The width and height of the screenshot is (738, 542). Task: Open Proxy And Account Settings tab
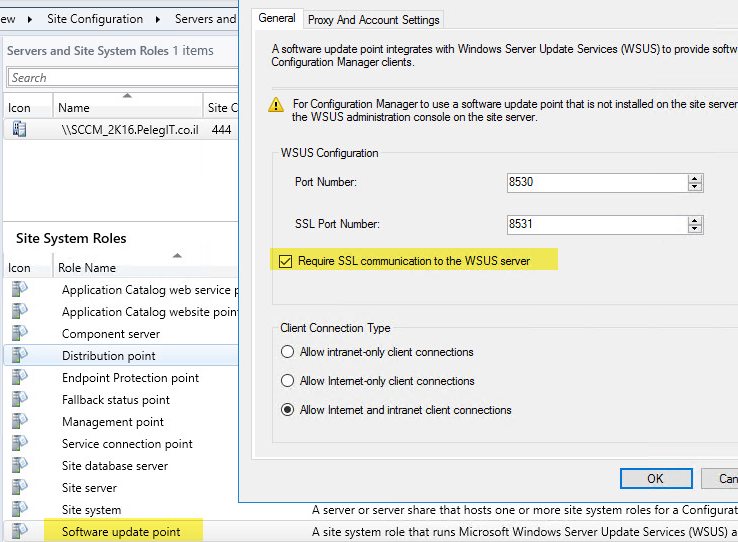pyautogui.click(x=373, y=20)
